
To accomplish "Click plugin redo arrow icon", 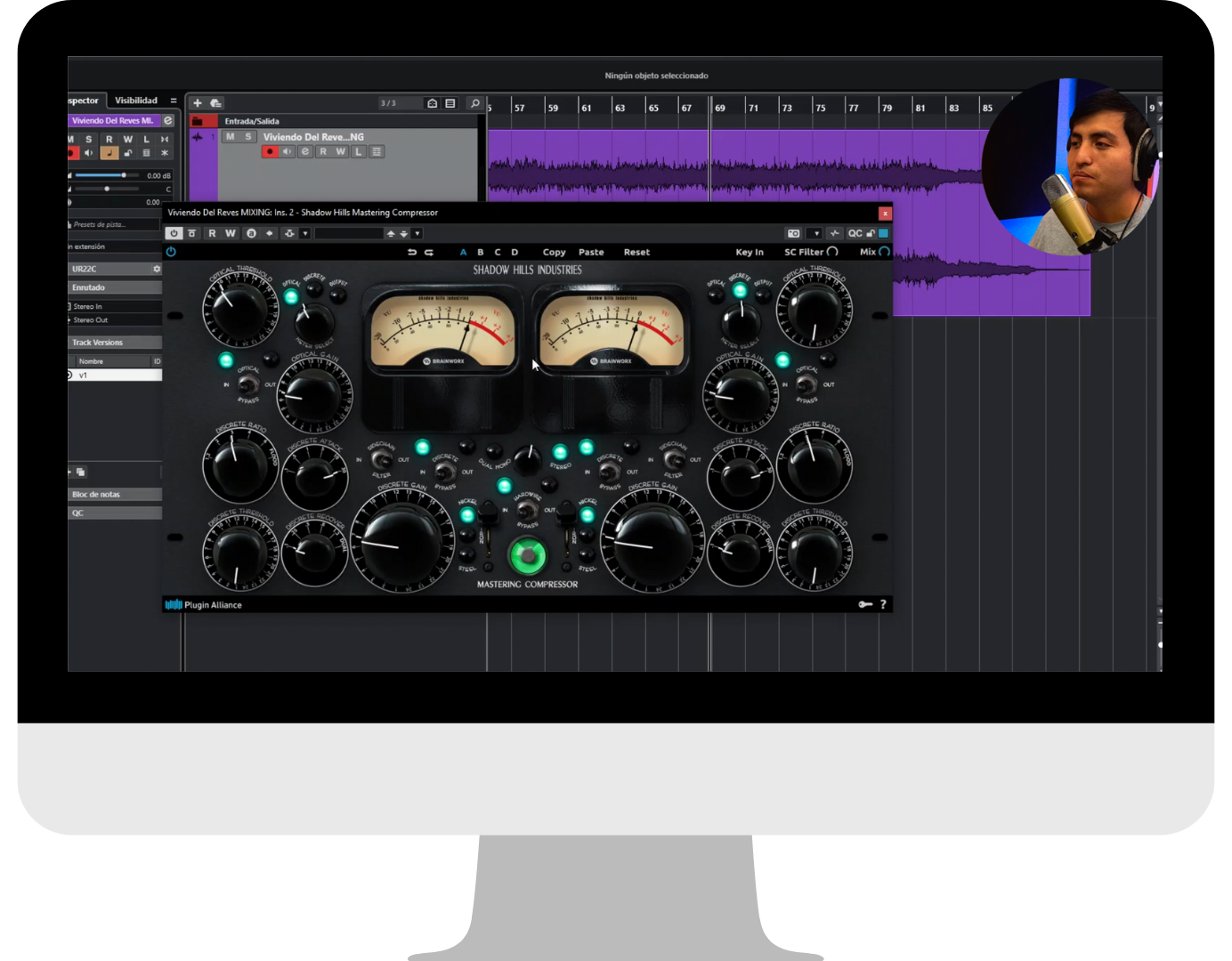I will coord(429,253).
